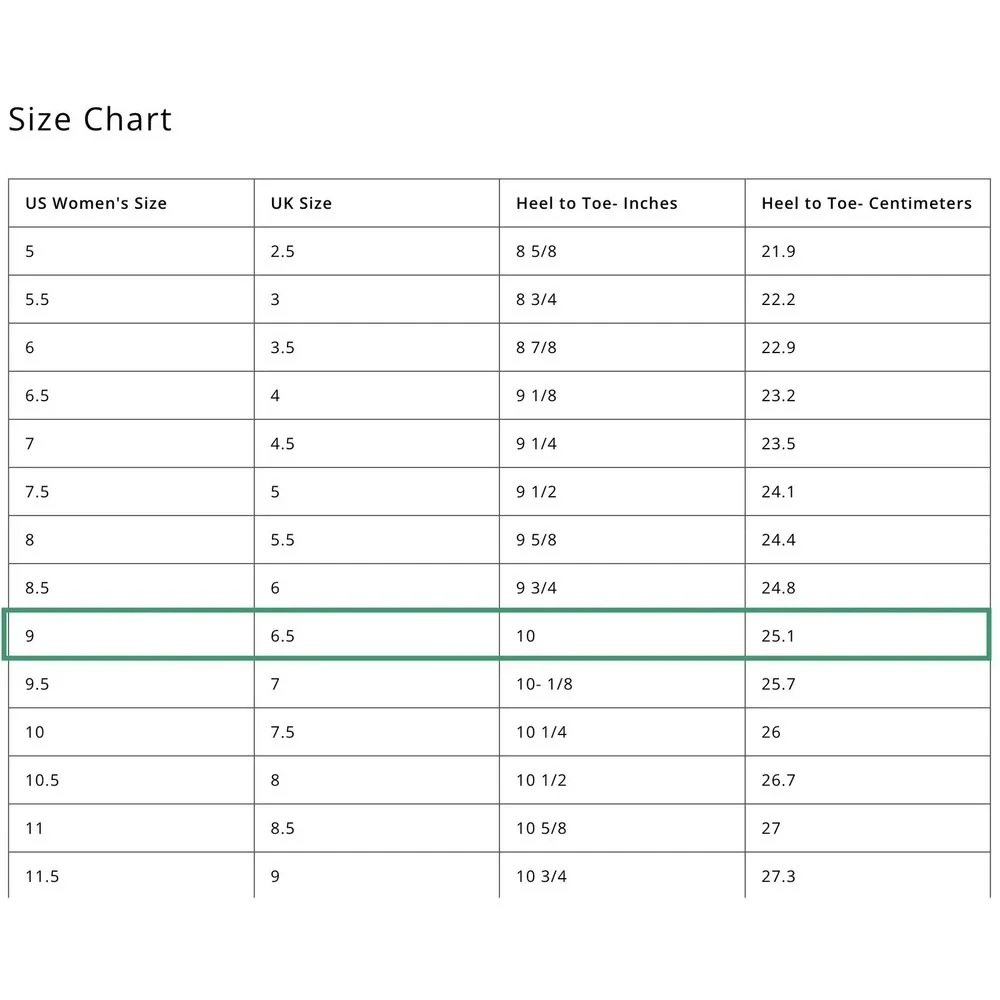The width and height of the screenshot is (1000, 1000).
Task: Click the 10 5/8 inches cell
Action: point(622,828)
